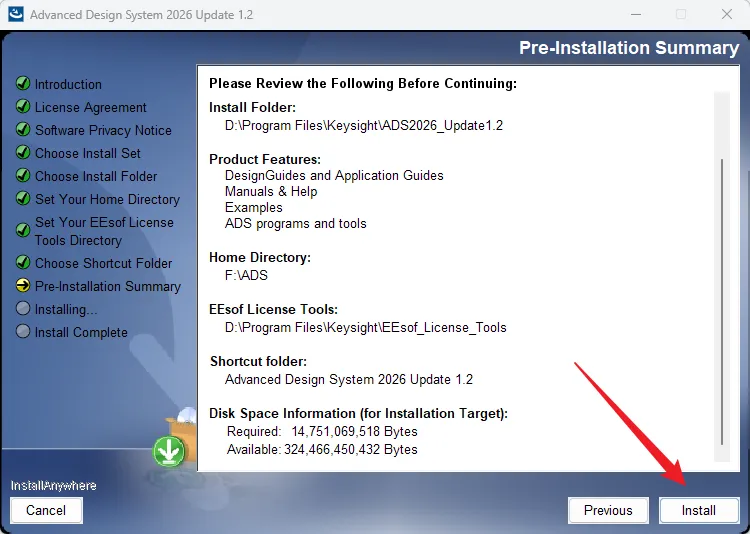Click green checkmark beside Introduction
This screenshot has width=750, height=534.
pos(23,83)
